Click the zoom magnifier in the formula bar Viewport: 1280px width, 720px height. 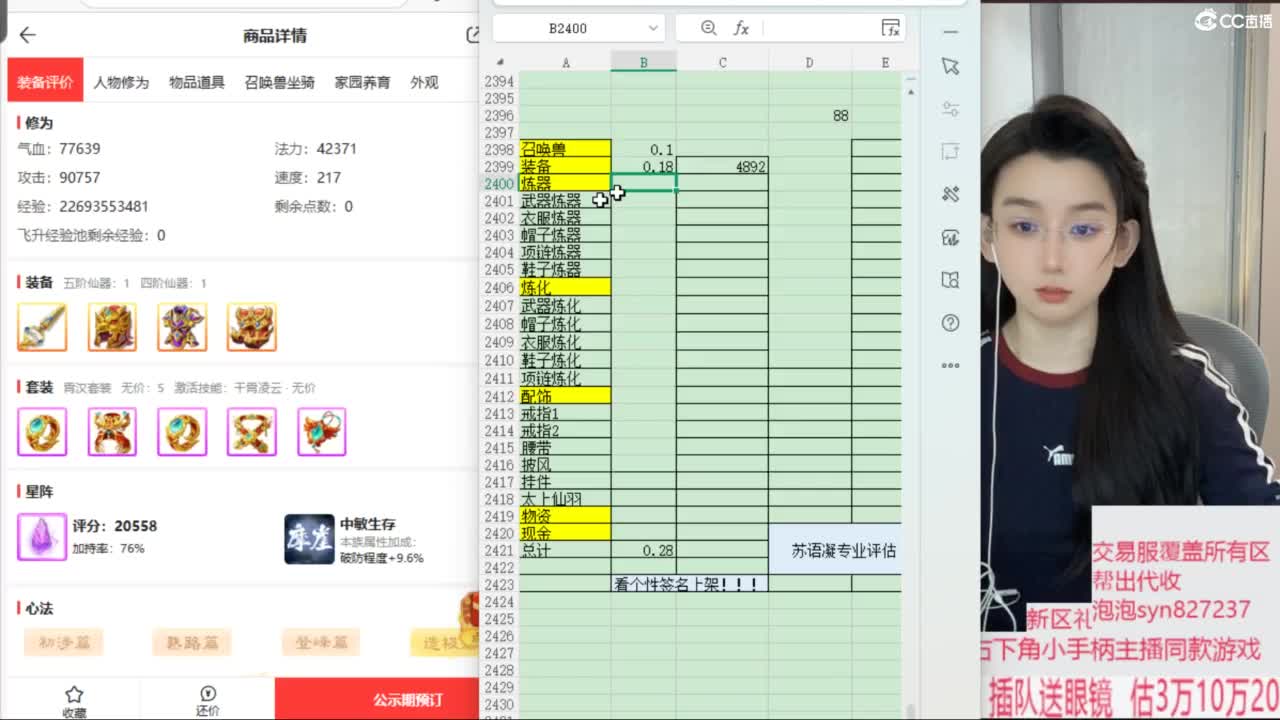[708, 28]
